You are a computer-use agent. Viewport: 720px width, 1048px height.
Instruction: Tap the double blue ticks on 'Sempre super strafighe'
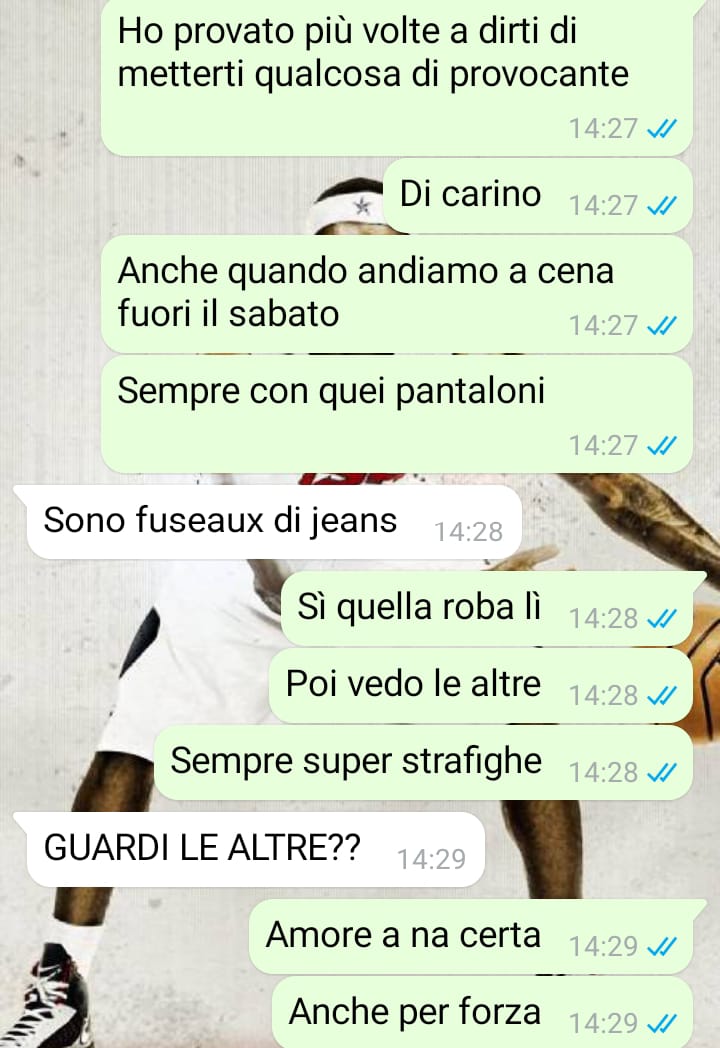(x=662, y=773)
